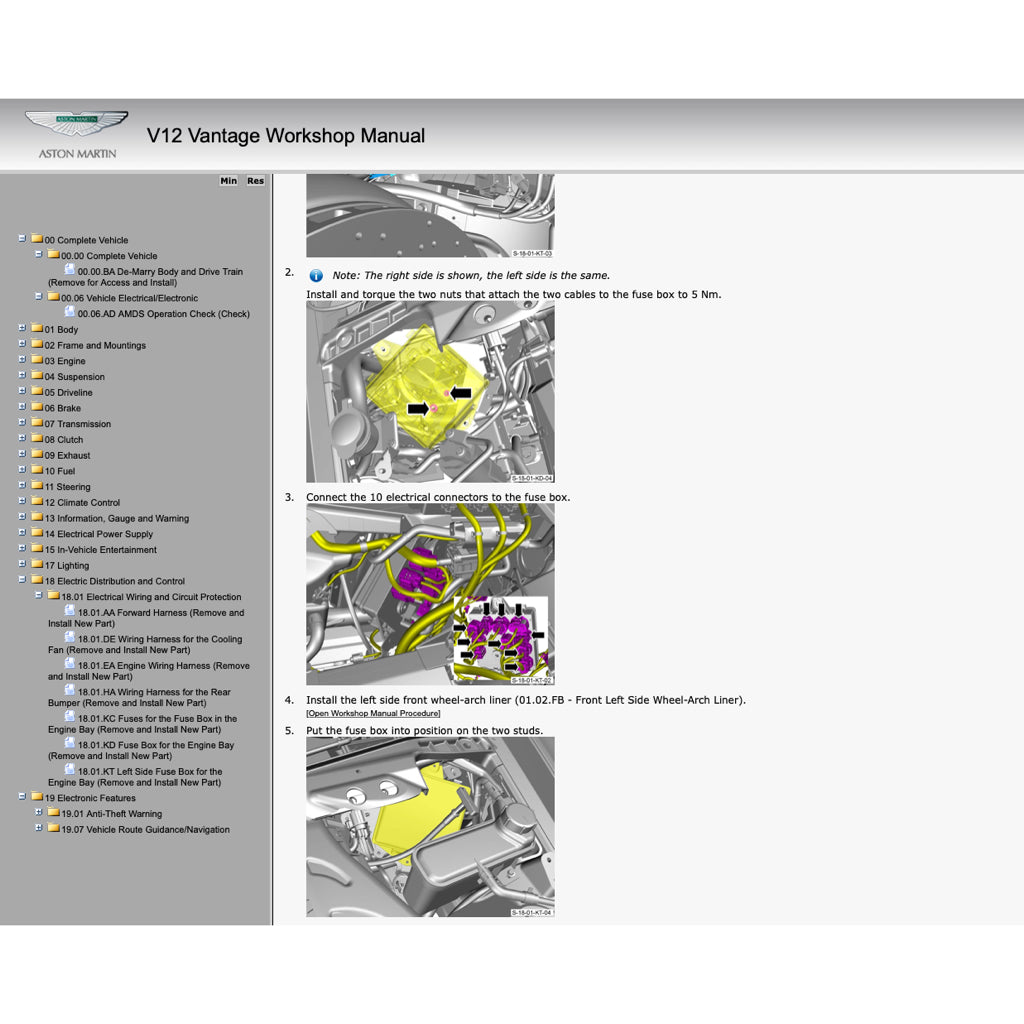Expand the 14 Electrical Power Supply node
The image size is (1024, 1024).
pyautogui.click(x=22, y=533)
